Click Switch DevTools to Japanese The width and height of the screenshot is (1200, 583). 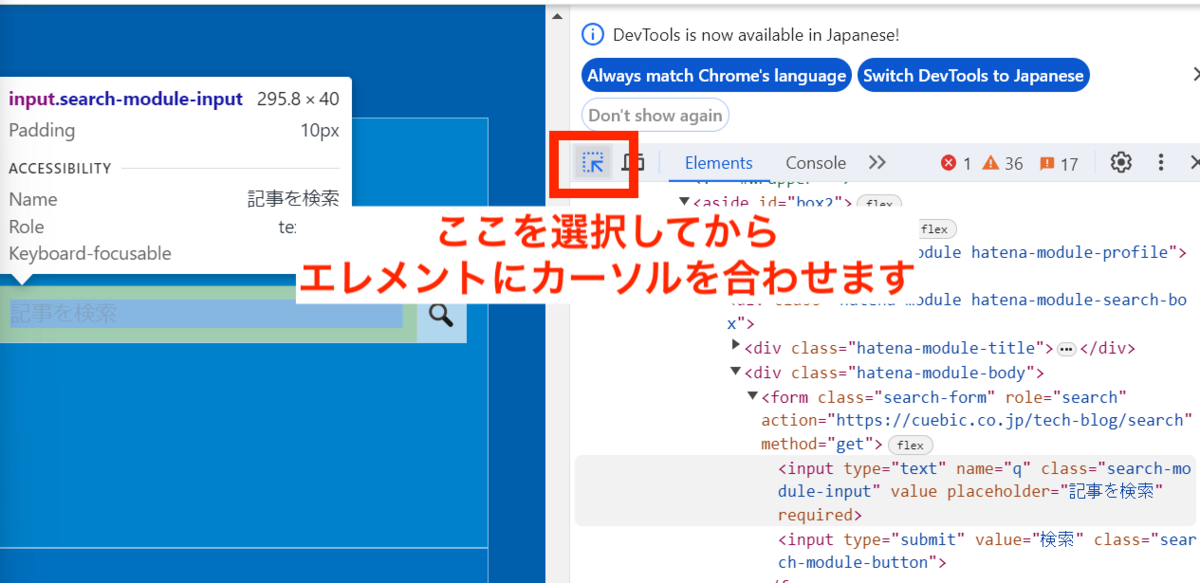(x=973, y=76)
